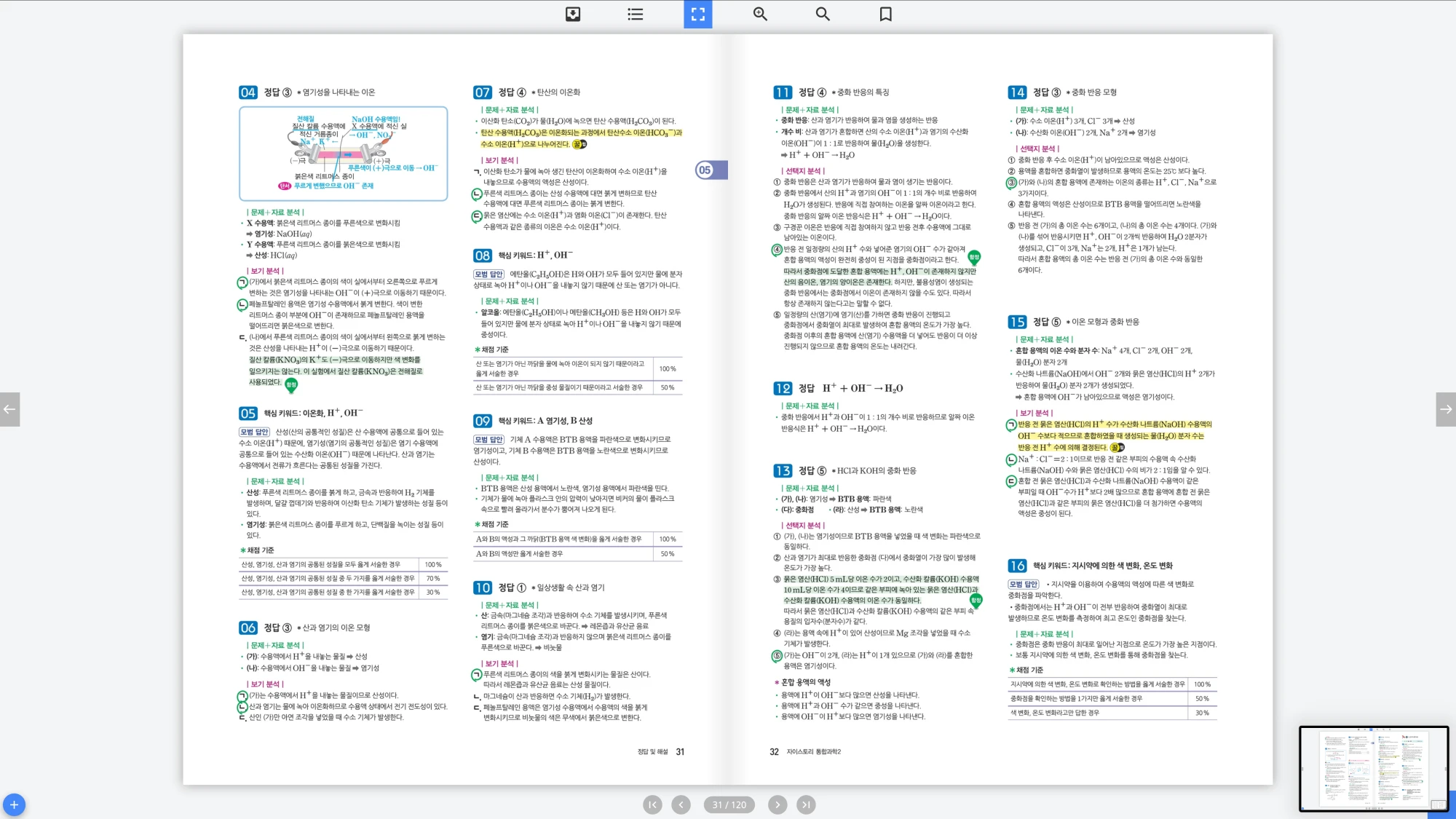
Task: Open the search magnifier tool
Action: point(823,14)
